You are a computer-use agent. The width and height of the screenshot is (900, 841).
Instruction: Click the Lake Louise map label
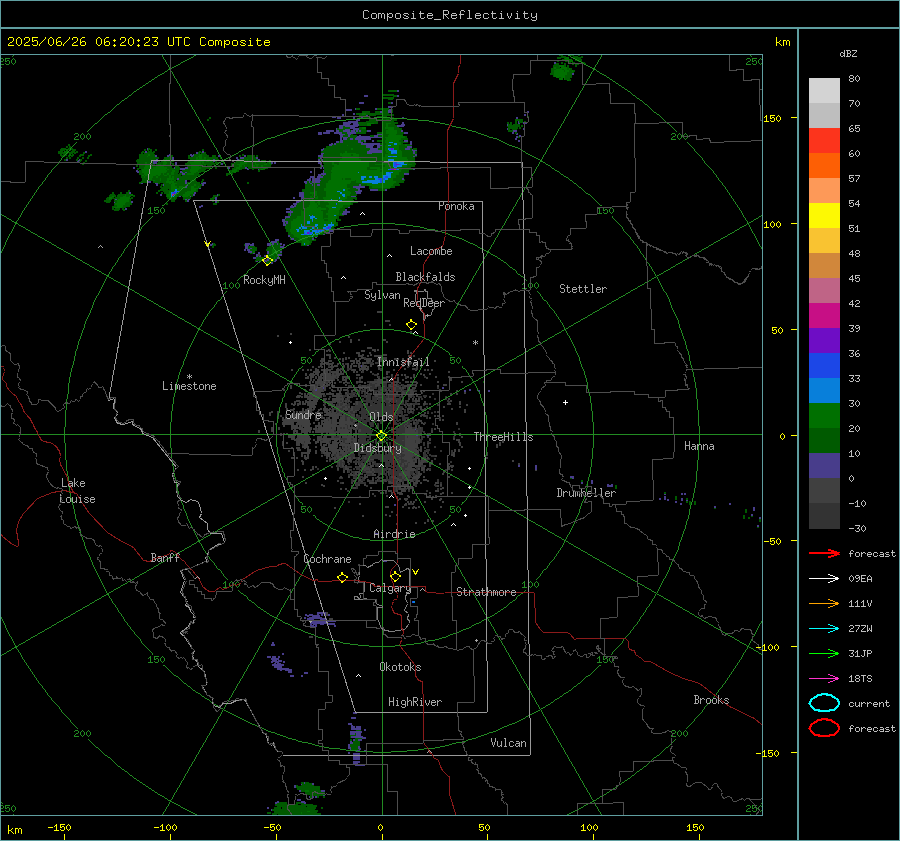pyautogui.click(x=77, y=491)
